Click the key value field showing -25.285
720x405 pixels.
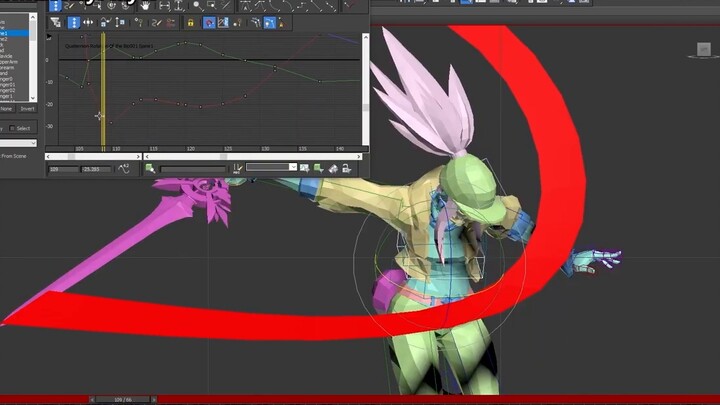[x=96, y=169]
